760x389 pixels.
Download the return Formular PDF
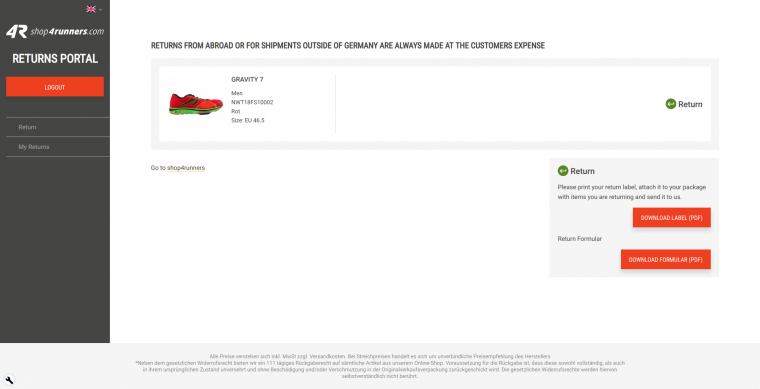(x=665, y=259)
